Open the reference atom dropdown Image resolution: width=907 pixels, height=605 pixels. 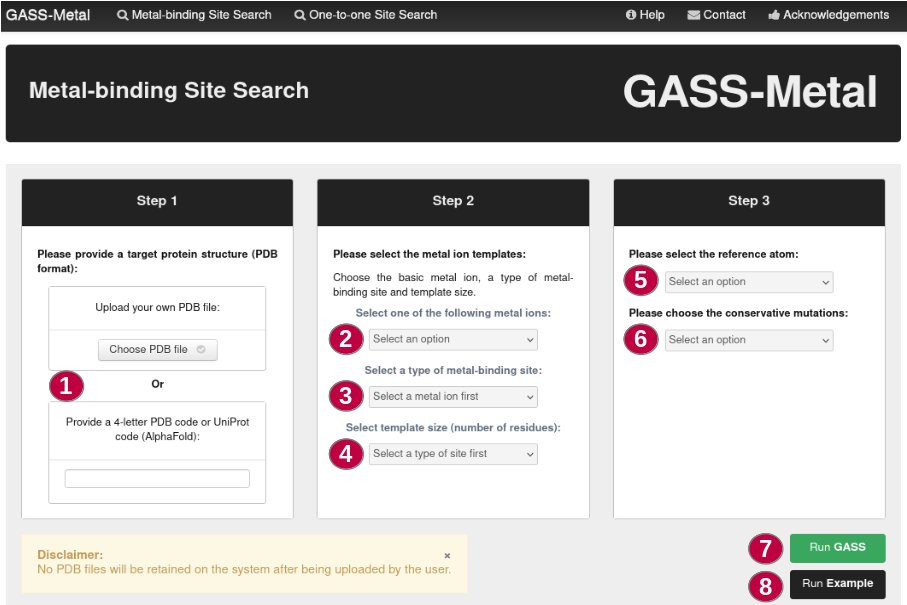click(x=748, y=281)
